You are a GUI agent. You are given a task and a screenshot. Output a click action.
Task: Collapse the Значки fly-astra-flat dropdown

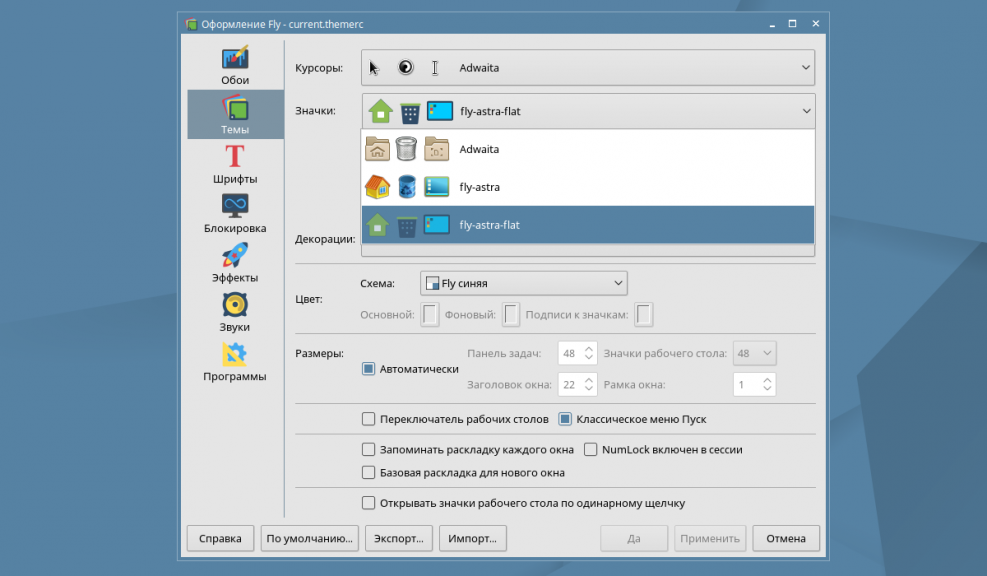coord(587,112)
